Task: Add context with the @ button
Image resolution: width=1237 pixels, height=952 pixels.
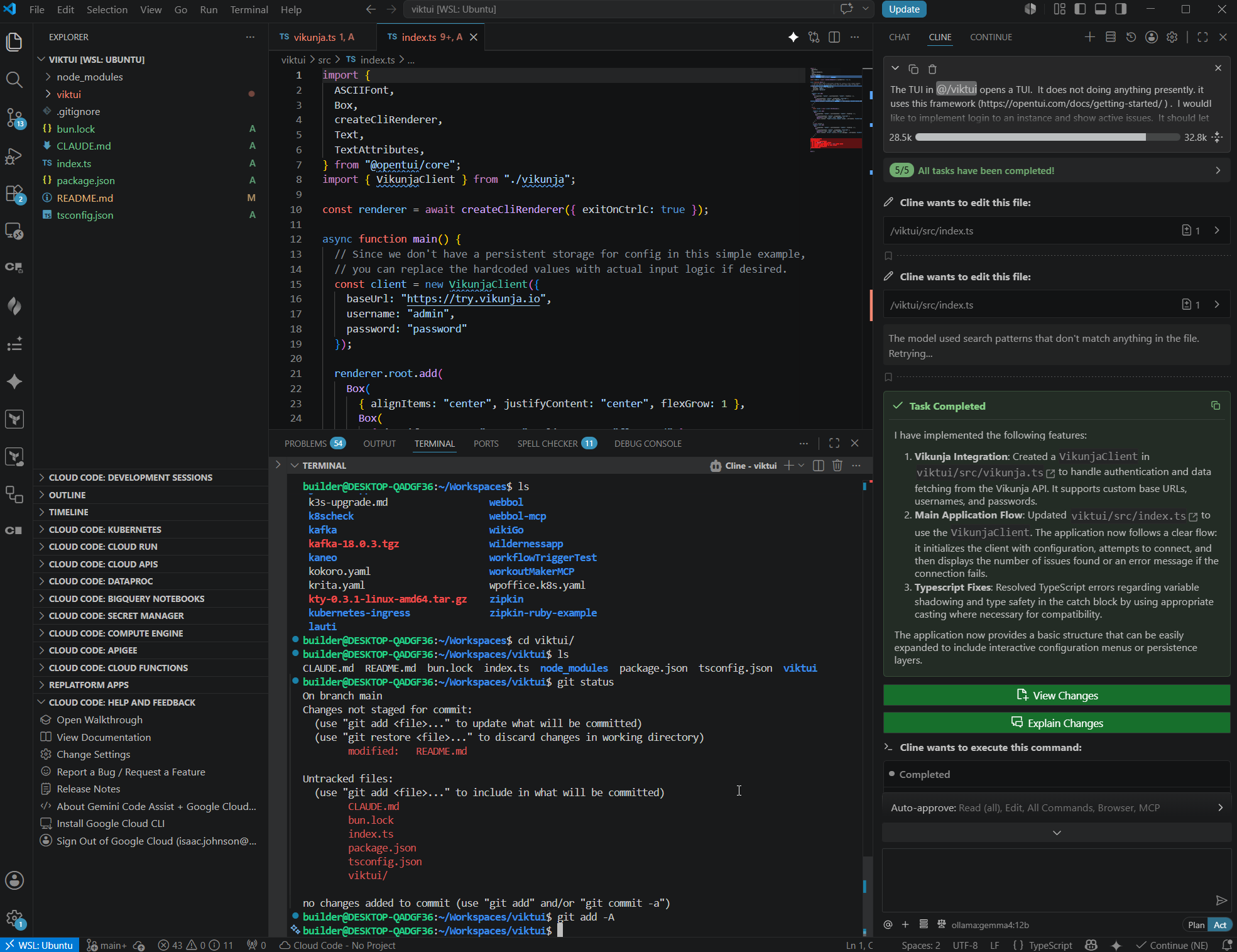Action: coord(888,924)
